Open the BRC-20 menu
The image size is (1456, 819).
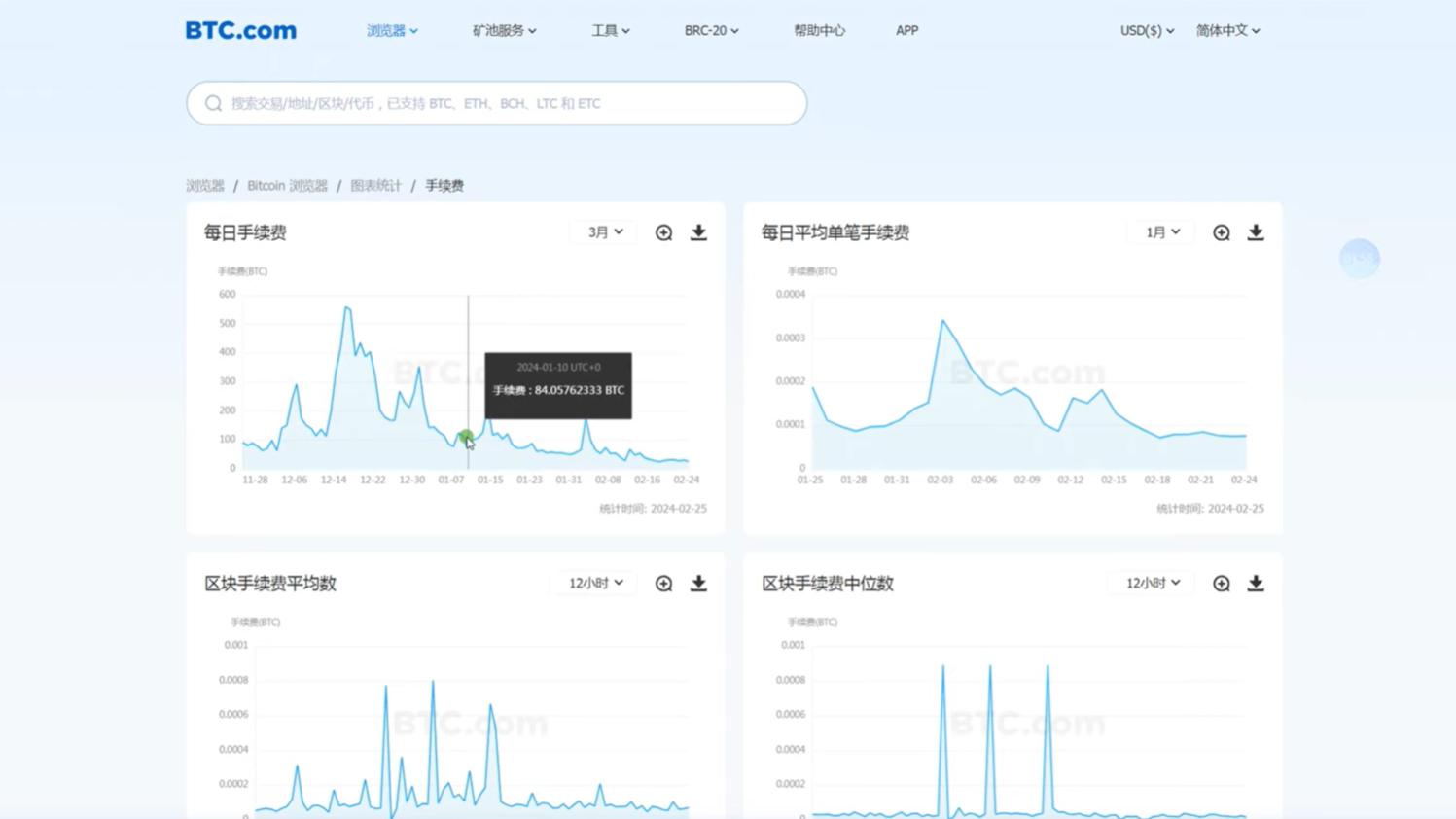click(711, 31)
